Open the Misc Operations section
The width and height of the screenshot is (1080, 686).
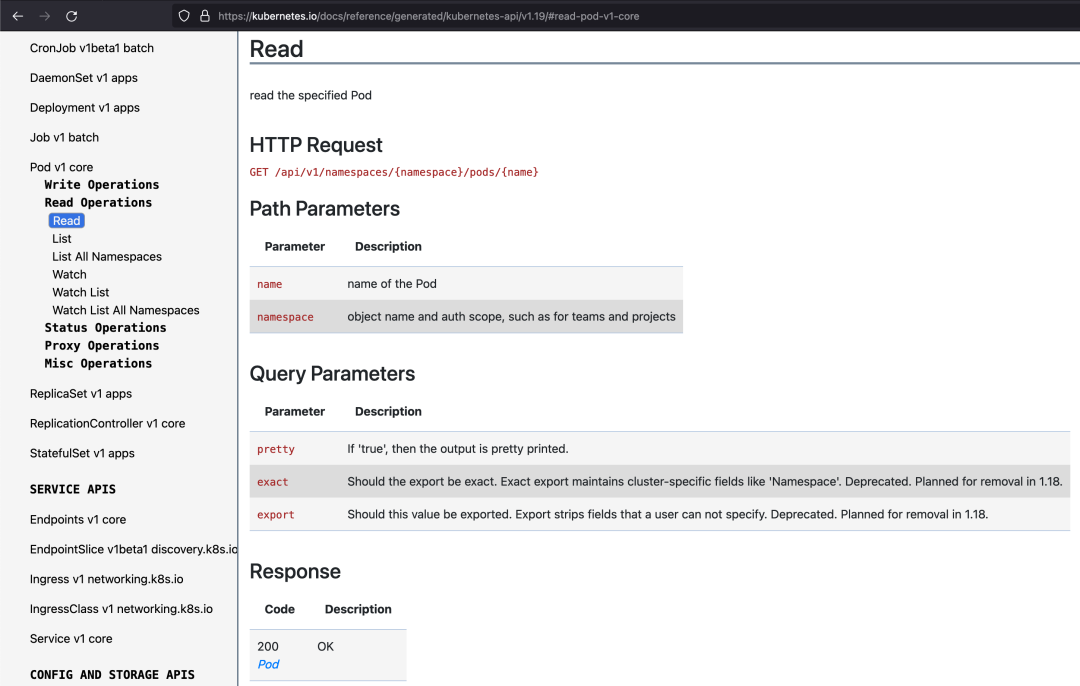(98, 363)
